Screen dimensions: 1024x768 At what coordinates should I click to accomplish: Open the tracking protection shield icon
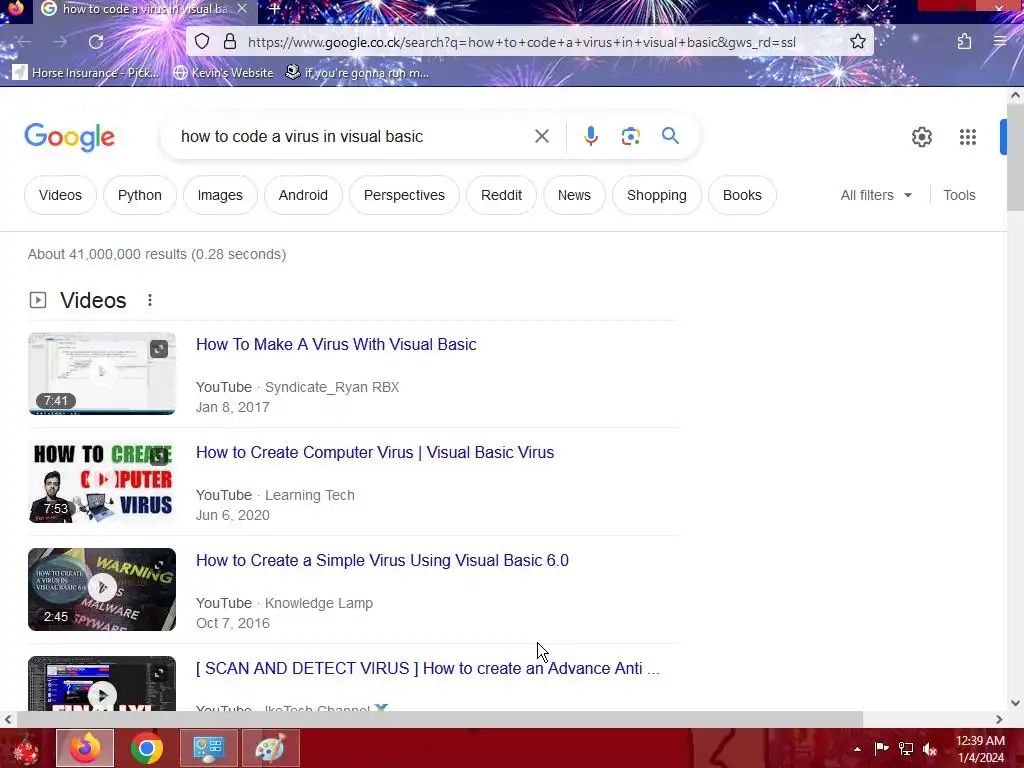coord(202,42)
